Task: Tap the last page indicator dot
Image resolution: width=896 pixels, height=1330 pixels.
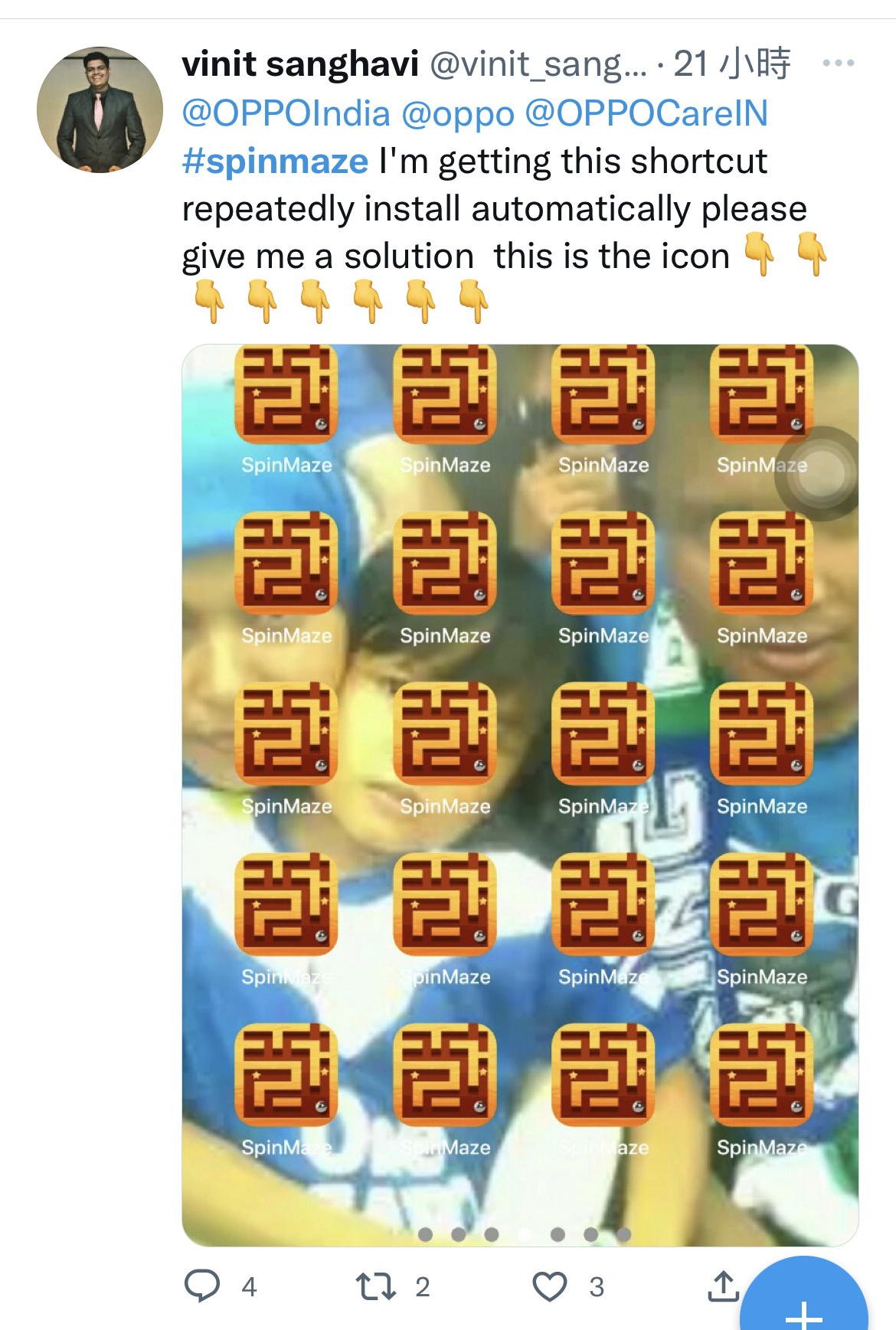Action: pos(623,1234)
